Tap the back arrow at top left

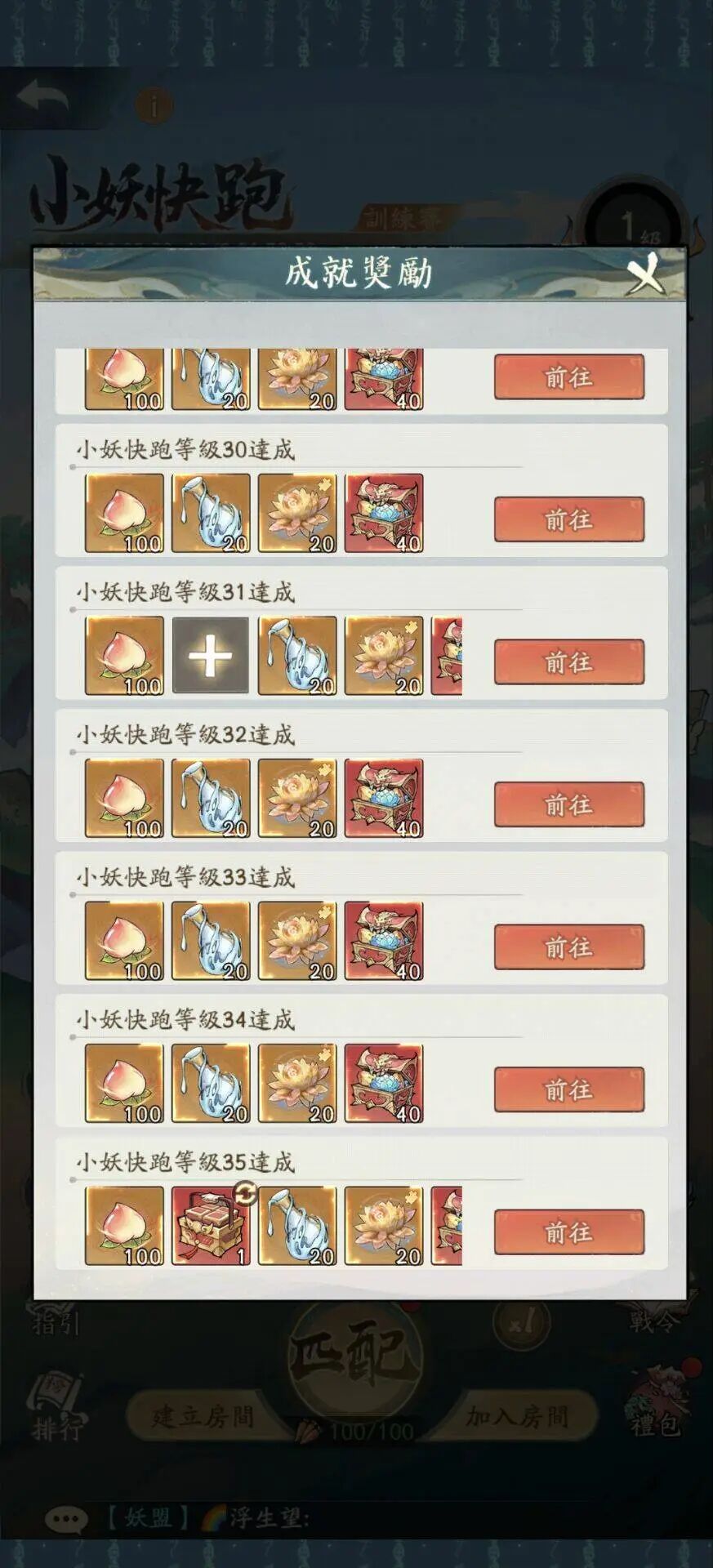coord(42,98)
